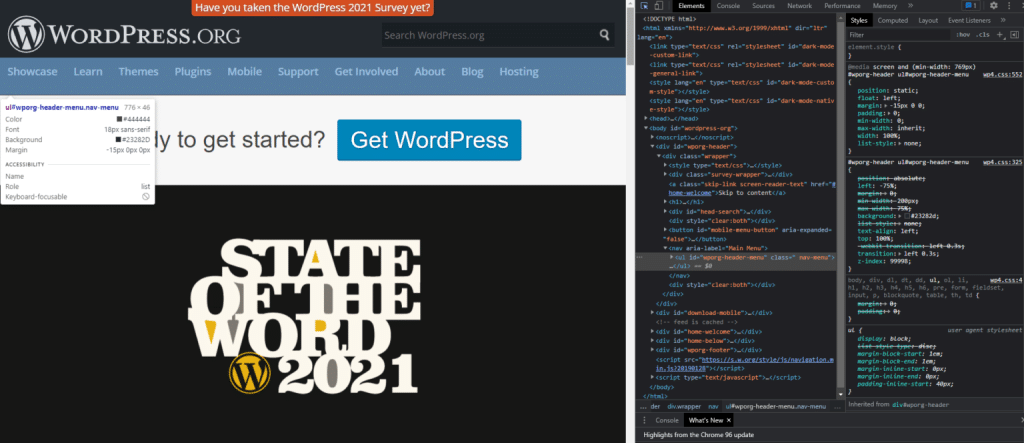Open wp4.css:325 source link

click(1003, 161)
